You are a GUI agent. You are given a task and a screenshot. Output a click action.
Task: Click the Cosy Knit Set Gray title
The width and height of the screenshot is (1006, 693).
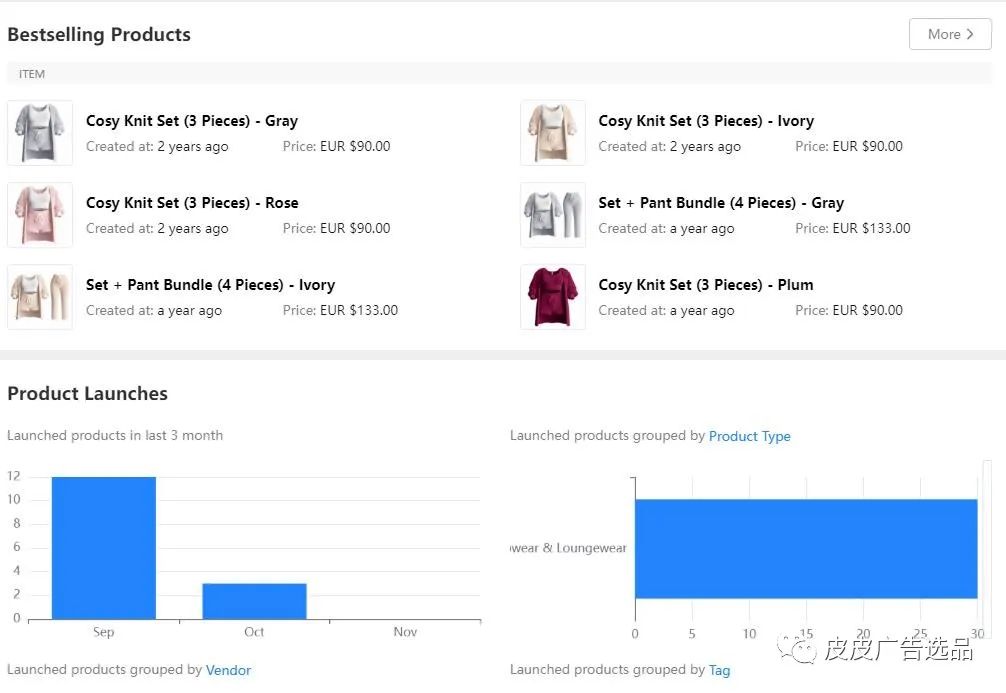[192, 121]
